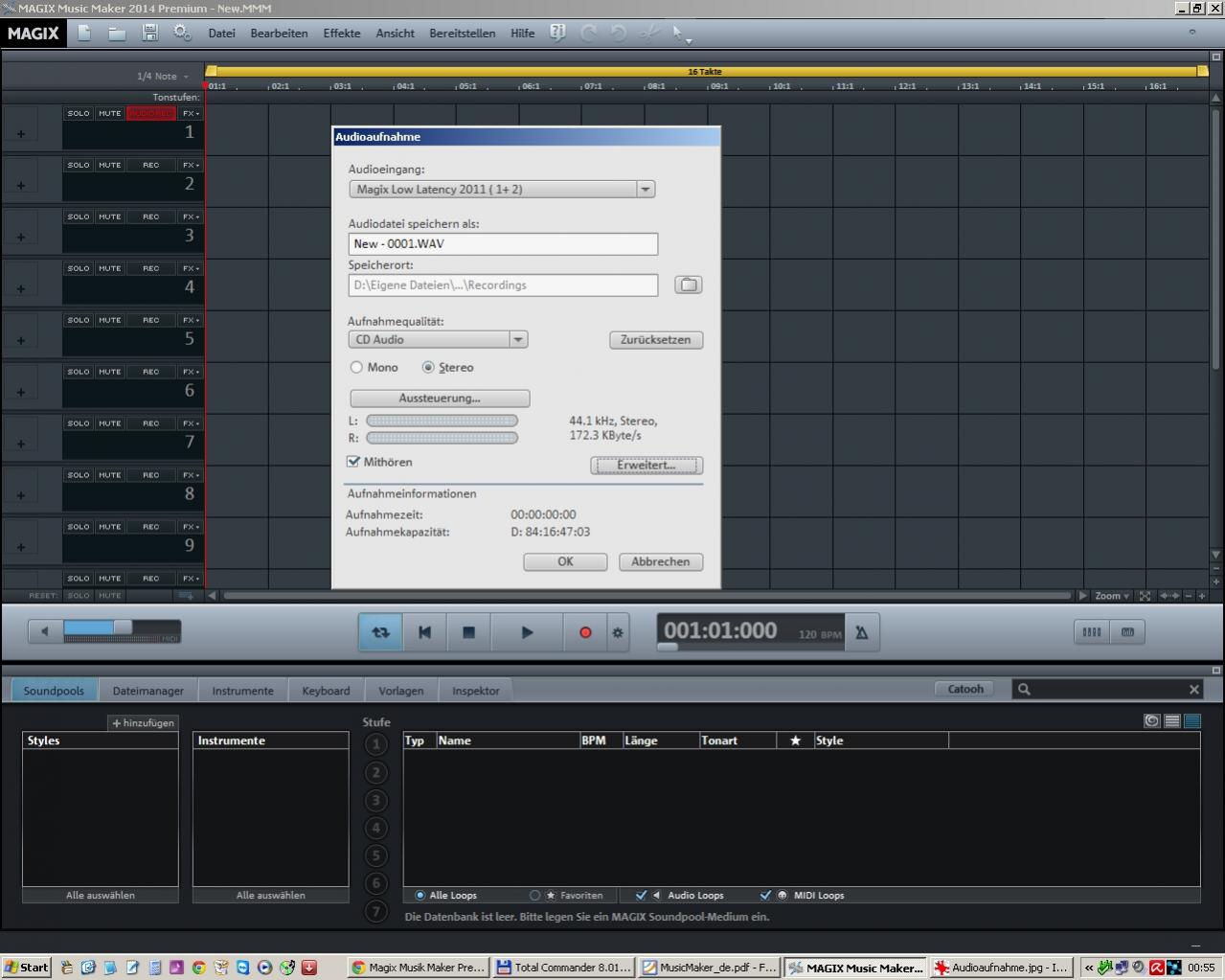Start playback with the play button
The image size is (1225, 980).
coord(527,632)
